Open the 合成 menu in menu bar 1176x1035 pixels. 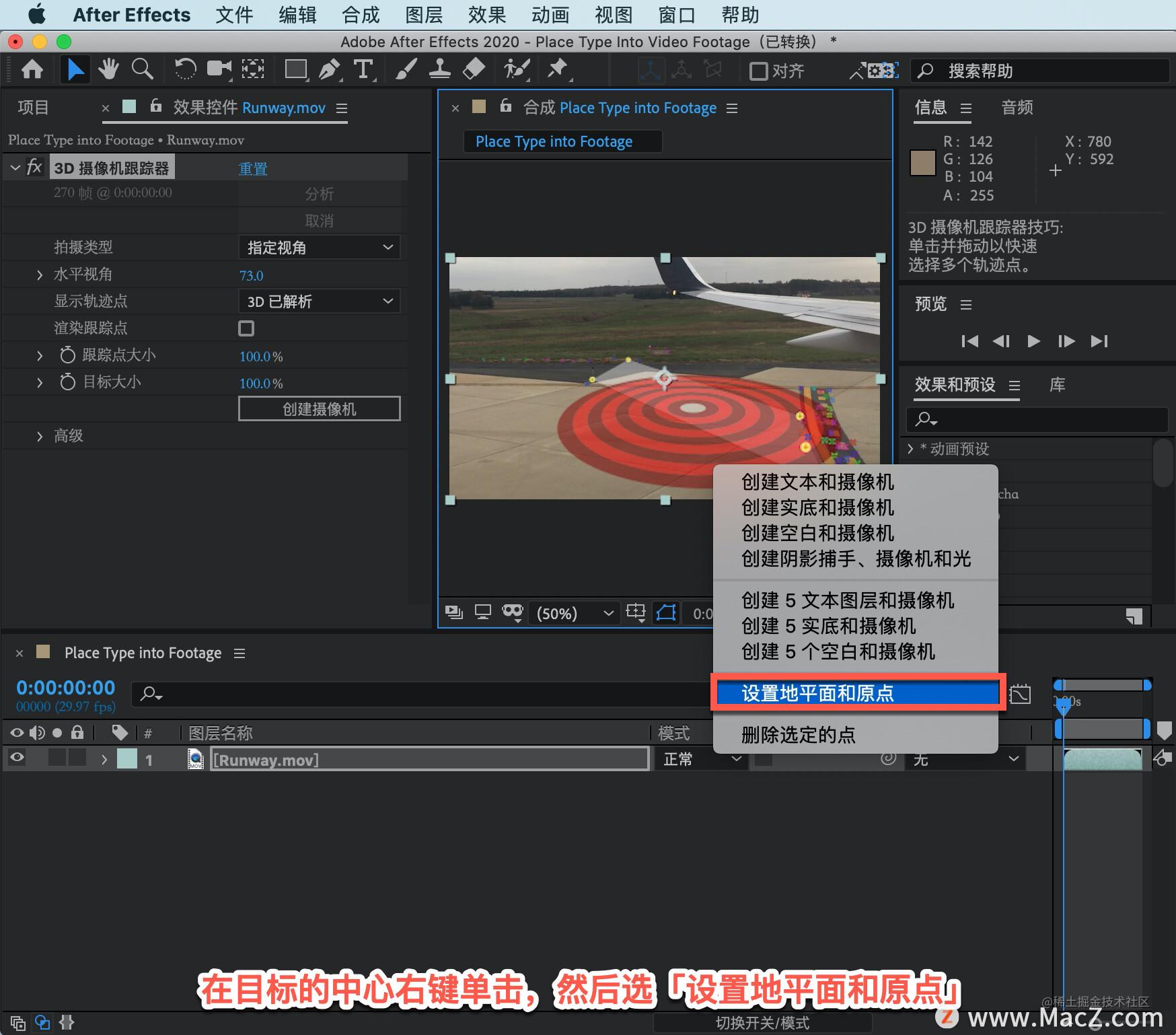(x=361, y=15)
